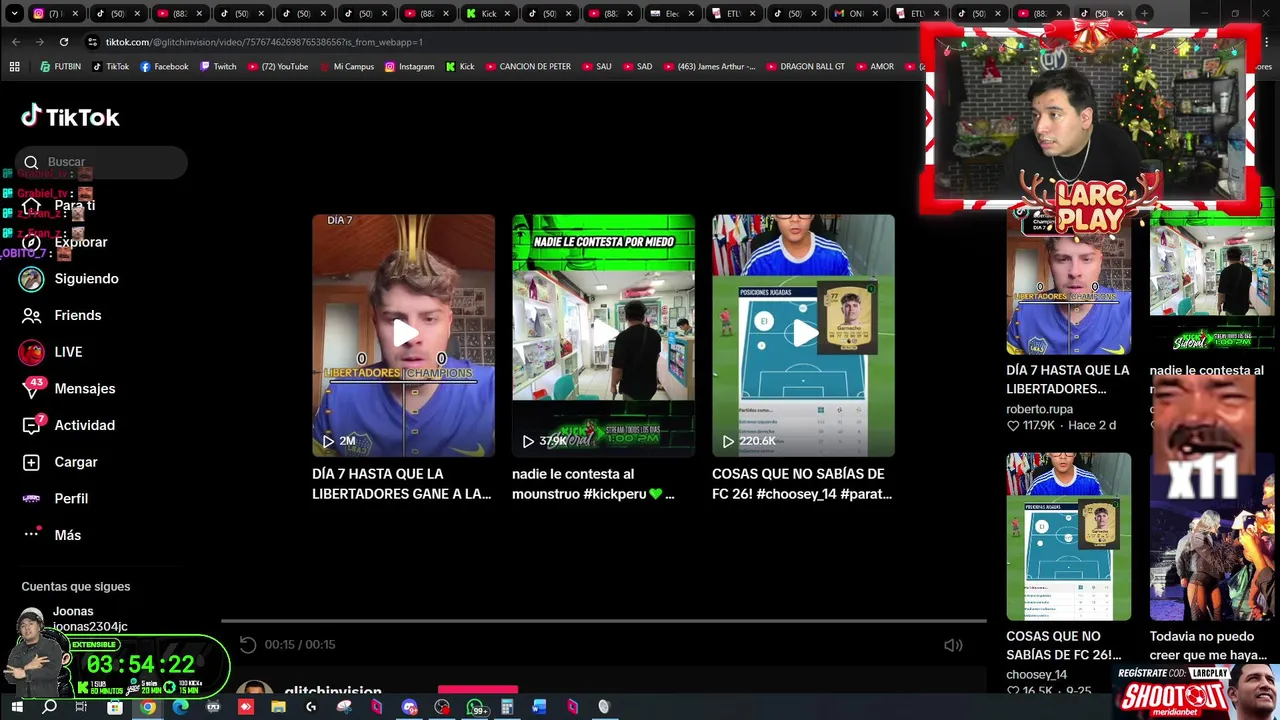Screen dimensions: 1280x720
Task: Click 'DÍA 7 HASTA QUE LA LIBERTADORES GANE' caption
Action: coord(402,484)
